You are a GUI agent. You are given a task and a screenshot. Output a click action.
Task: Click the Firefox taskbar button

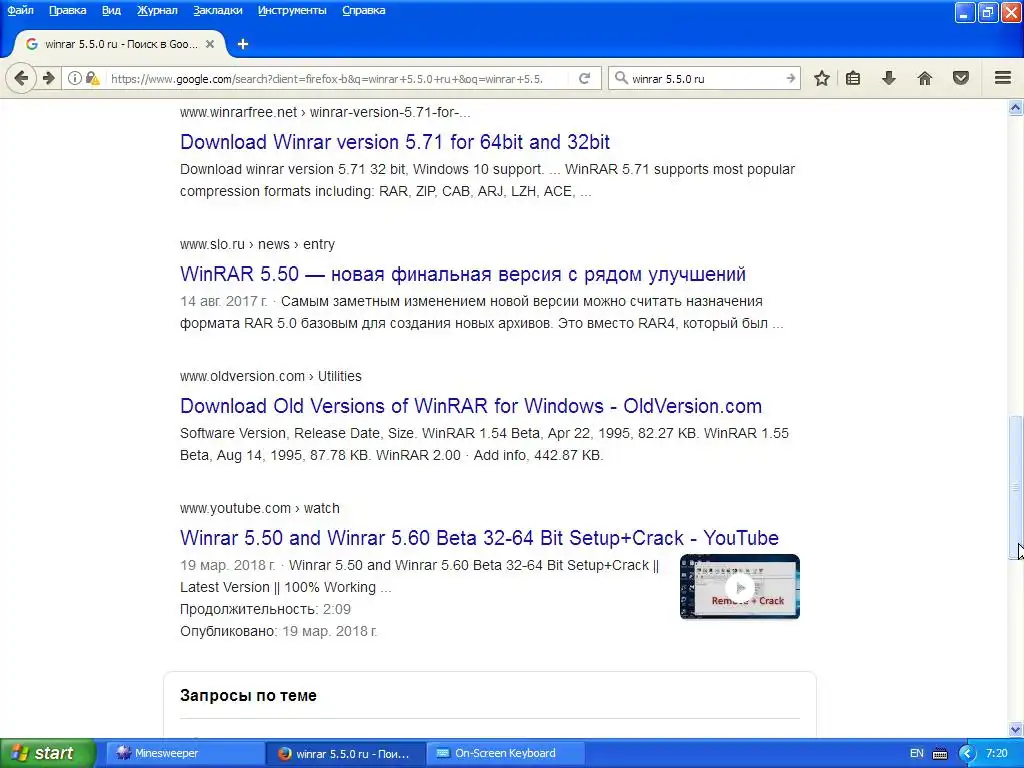pos(345,753)
